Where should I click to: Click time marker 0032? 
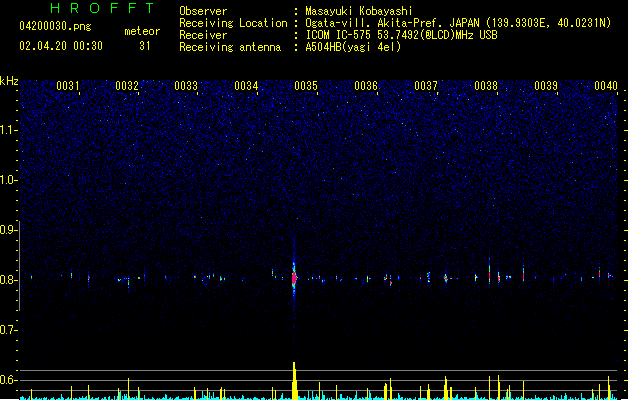(127, 86)
